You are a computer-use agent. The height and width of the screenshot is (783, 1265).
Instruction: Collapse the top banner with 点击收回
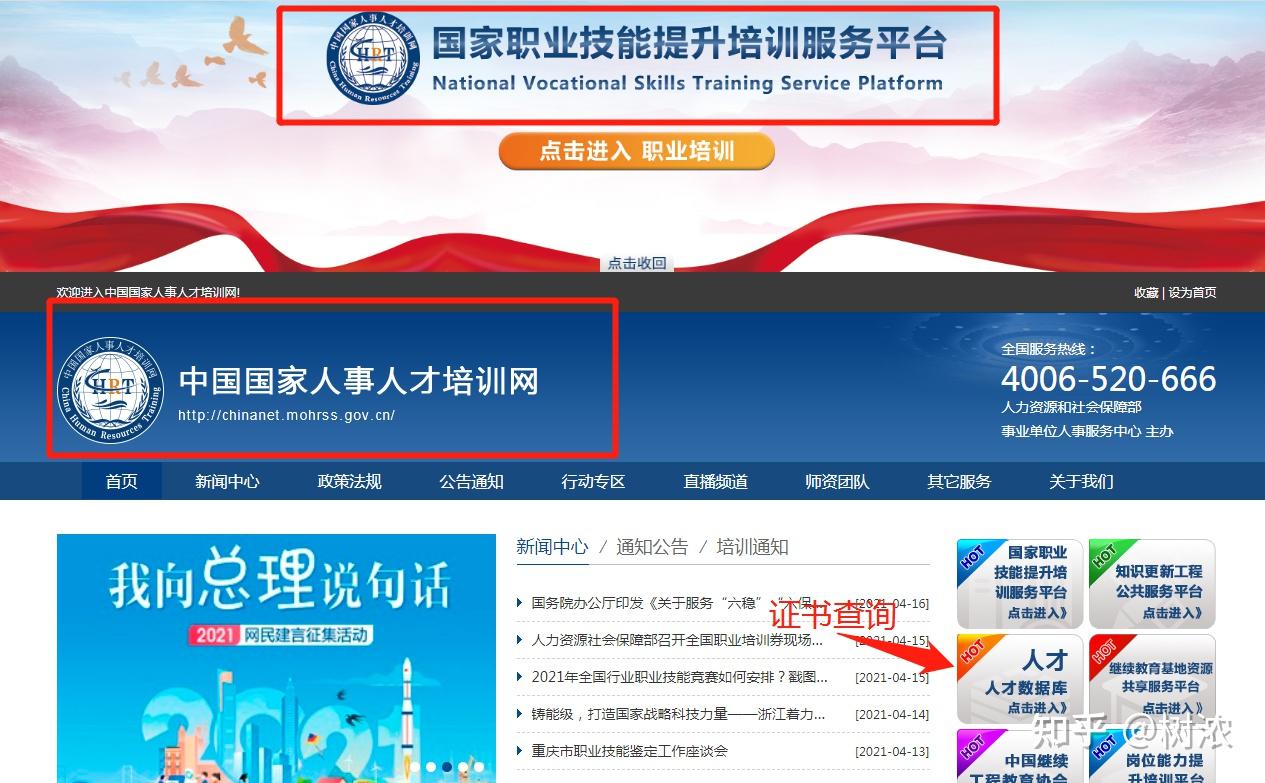(636, 262)
